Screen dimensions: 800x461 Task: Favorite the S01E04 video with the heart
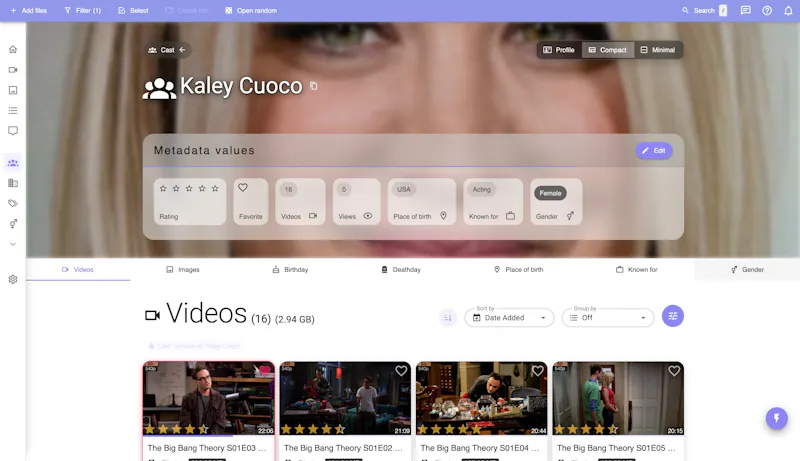pyautogui.click(x=538, y=371)
